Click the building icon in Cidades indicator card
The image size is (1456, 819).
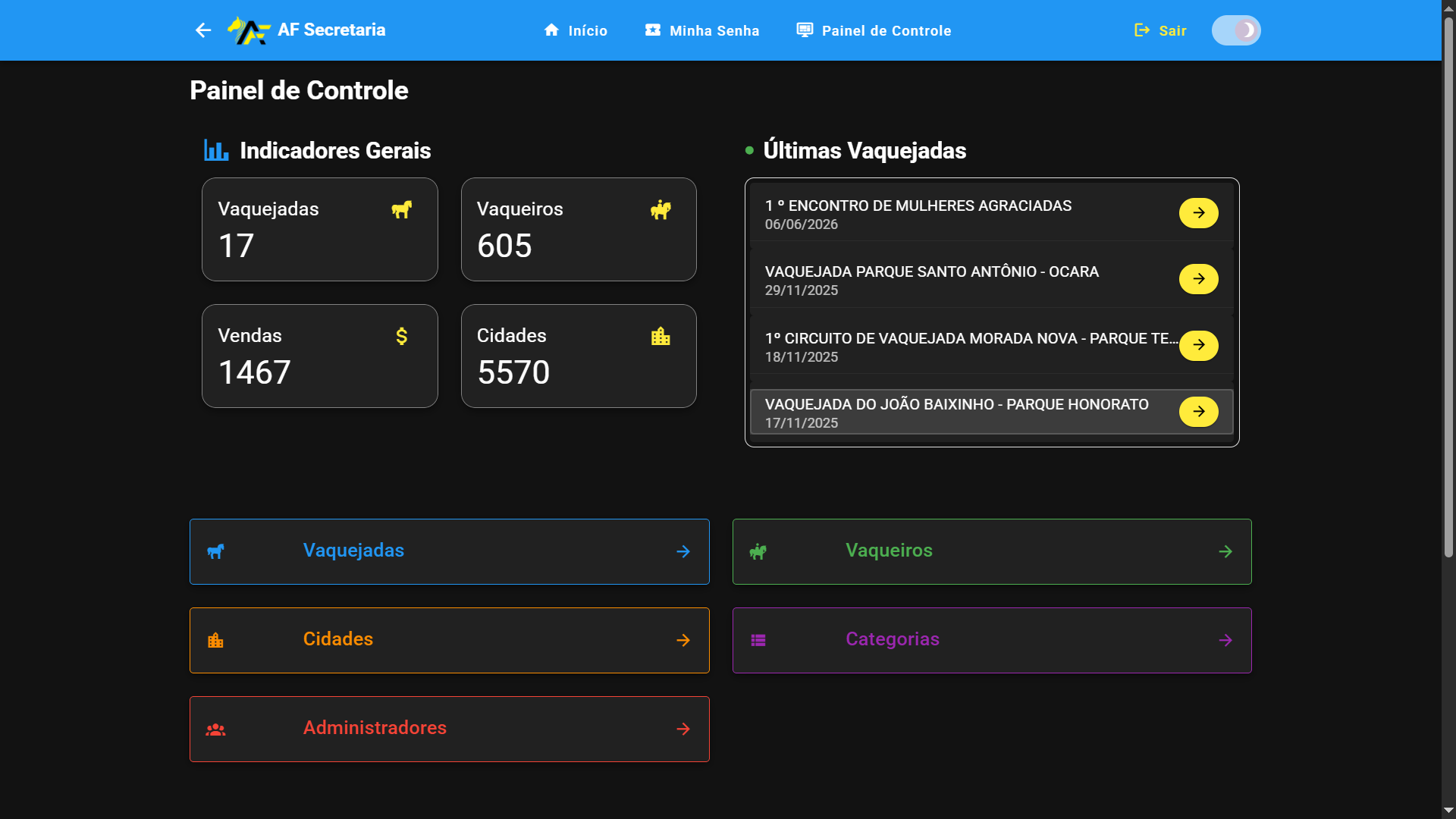coord(661,336)
